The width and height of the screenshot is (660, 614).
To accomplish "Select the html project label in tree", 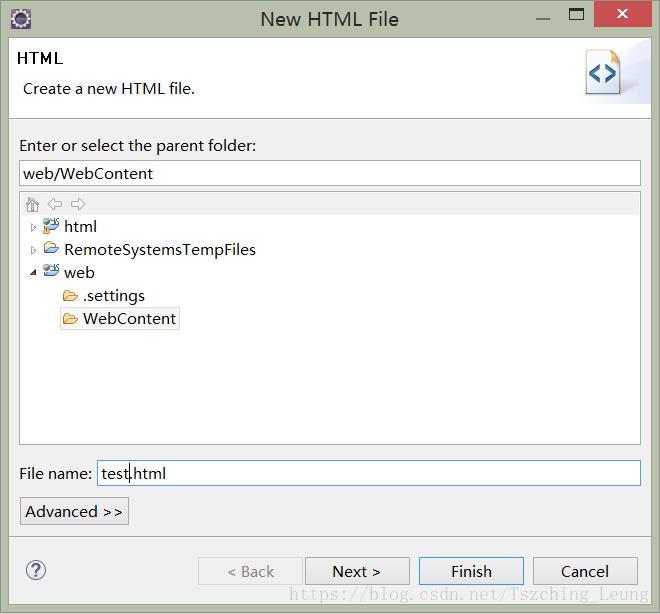I will pos(80,227).
